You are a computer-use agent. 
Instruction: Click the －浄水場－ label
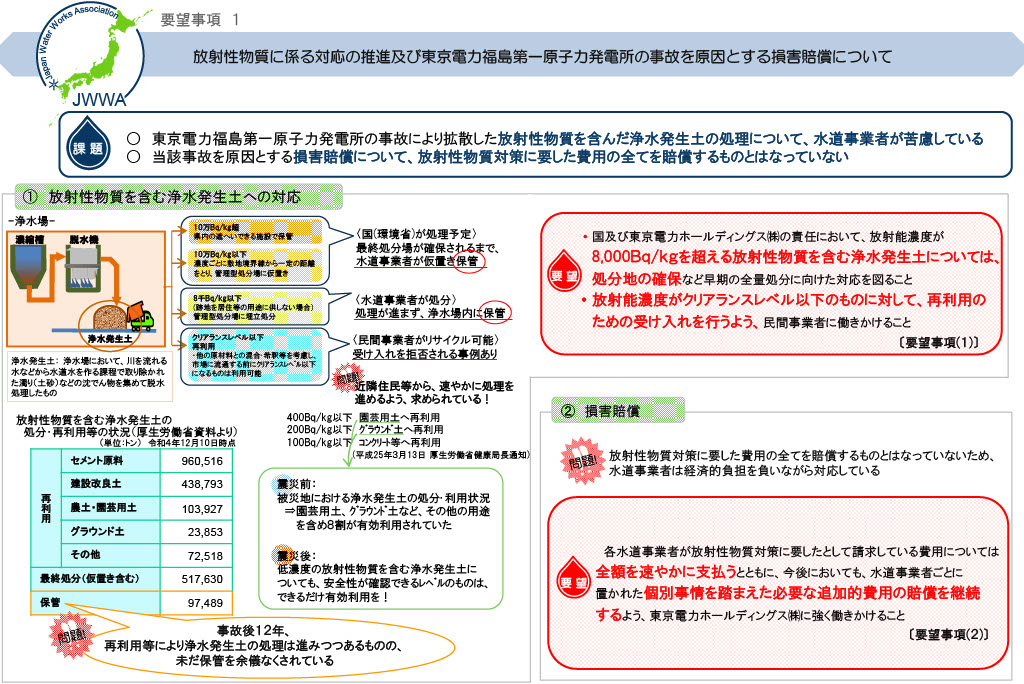point(31,221)
